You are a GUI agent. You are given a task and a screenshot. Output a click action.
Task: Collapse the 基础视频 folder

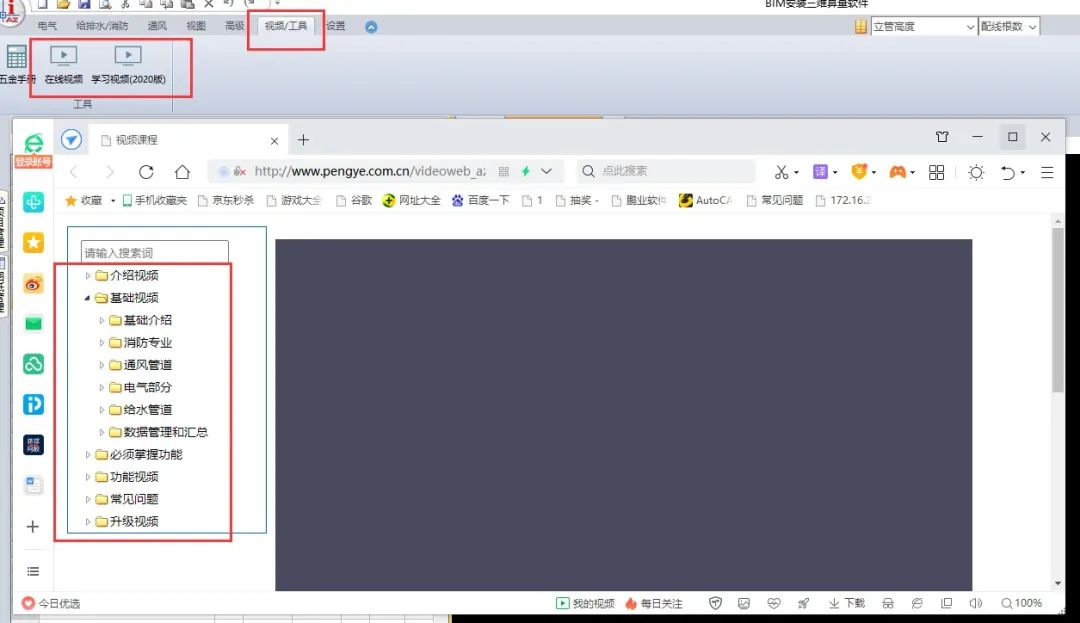coord(88,298)
